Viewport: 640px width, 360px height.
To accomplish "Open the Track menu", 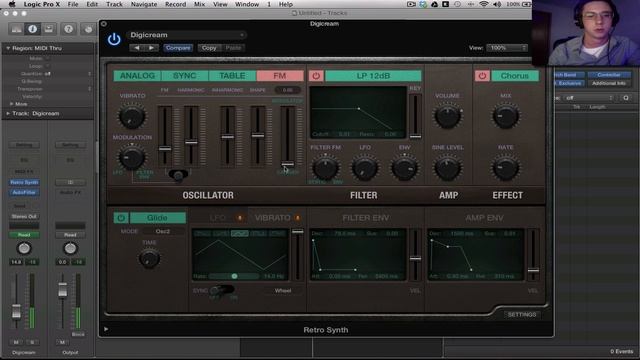I will (114, 4).
